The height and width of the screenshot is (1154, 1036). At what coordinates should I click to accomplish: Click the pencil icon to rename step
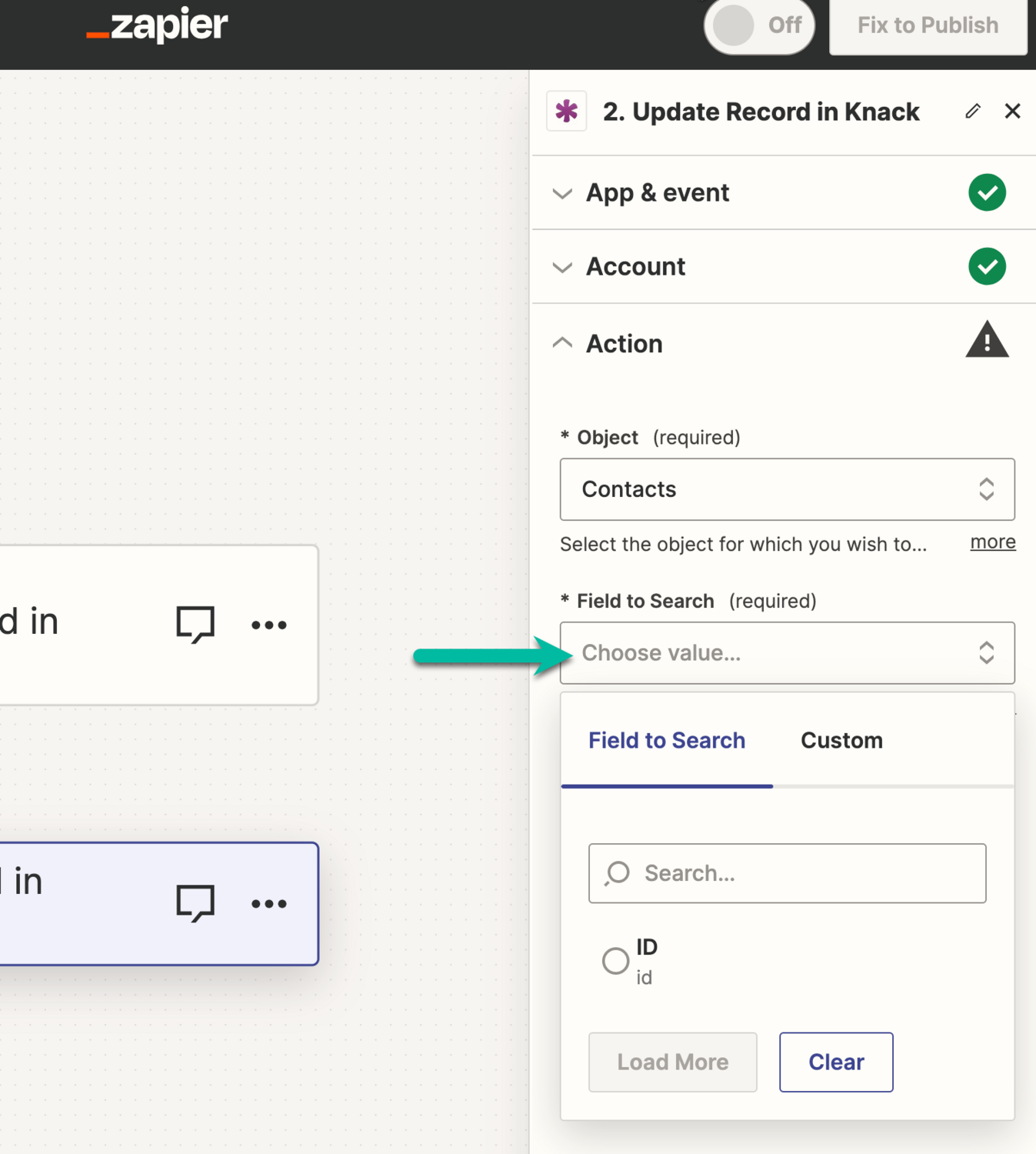click(x=972, y=112)
